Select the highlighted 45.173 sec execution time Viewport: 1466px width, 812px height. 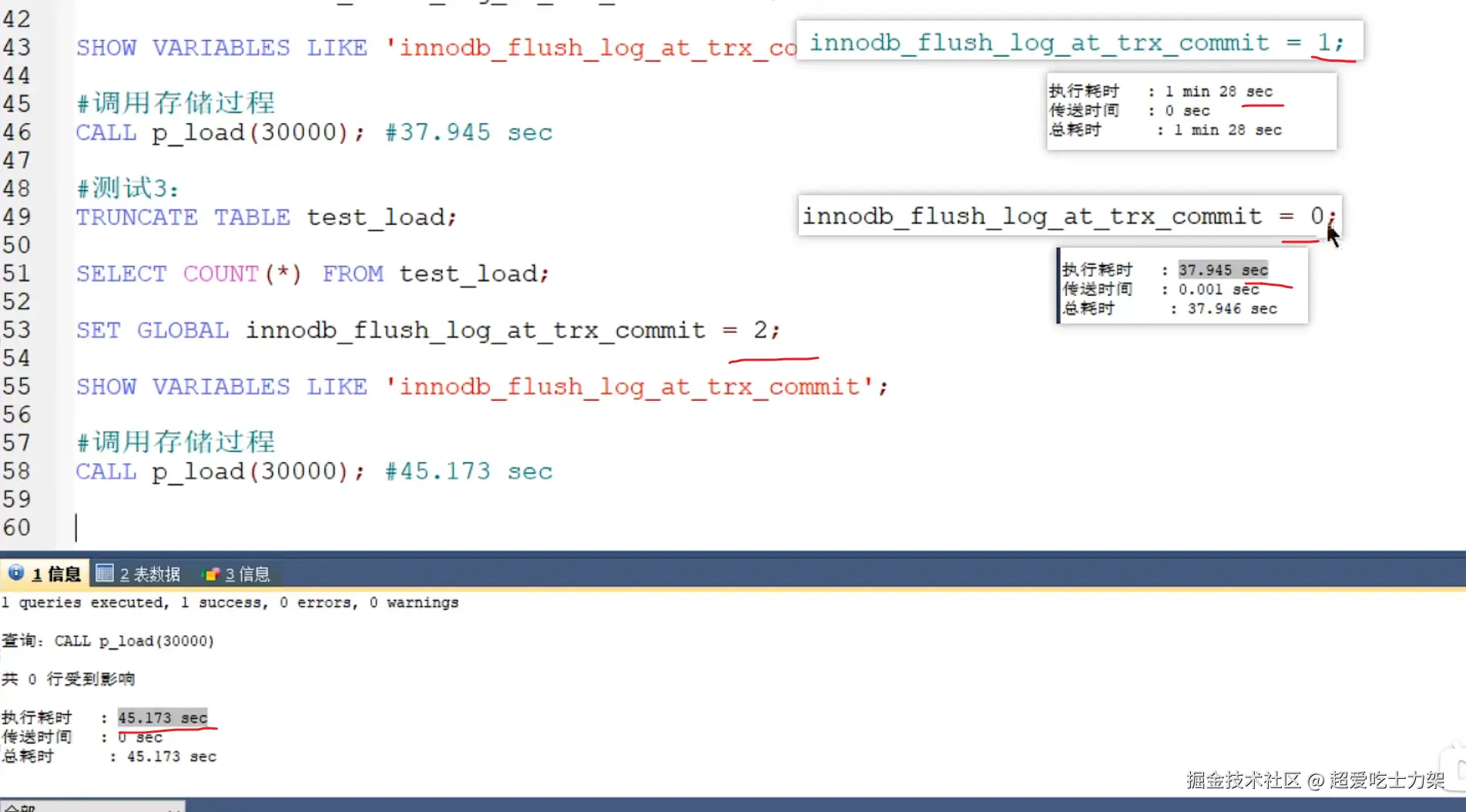162,717
